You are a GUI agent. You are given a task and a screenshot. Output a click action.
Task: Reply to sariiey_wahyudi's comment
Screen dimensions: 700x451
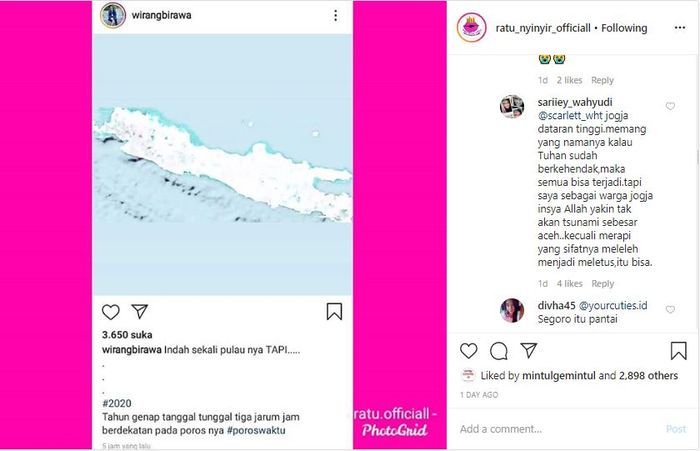tap(603, 284)
